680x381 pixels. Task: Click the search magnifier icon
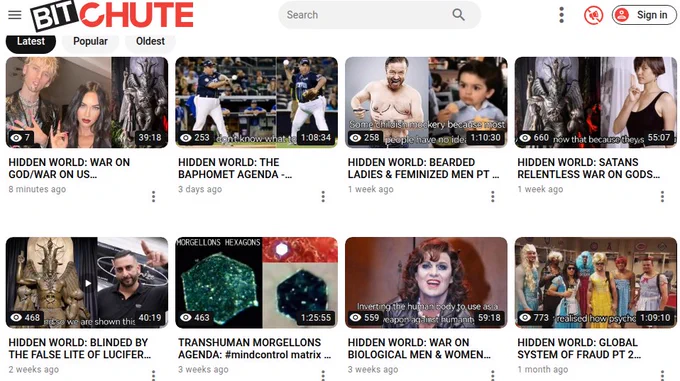coord(458,15)
